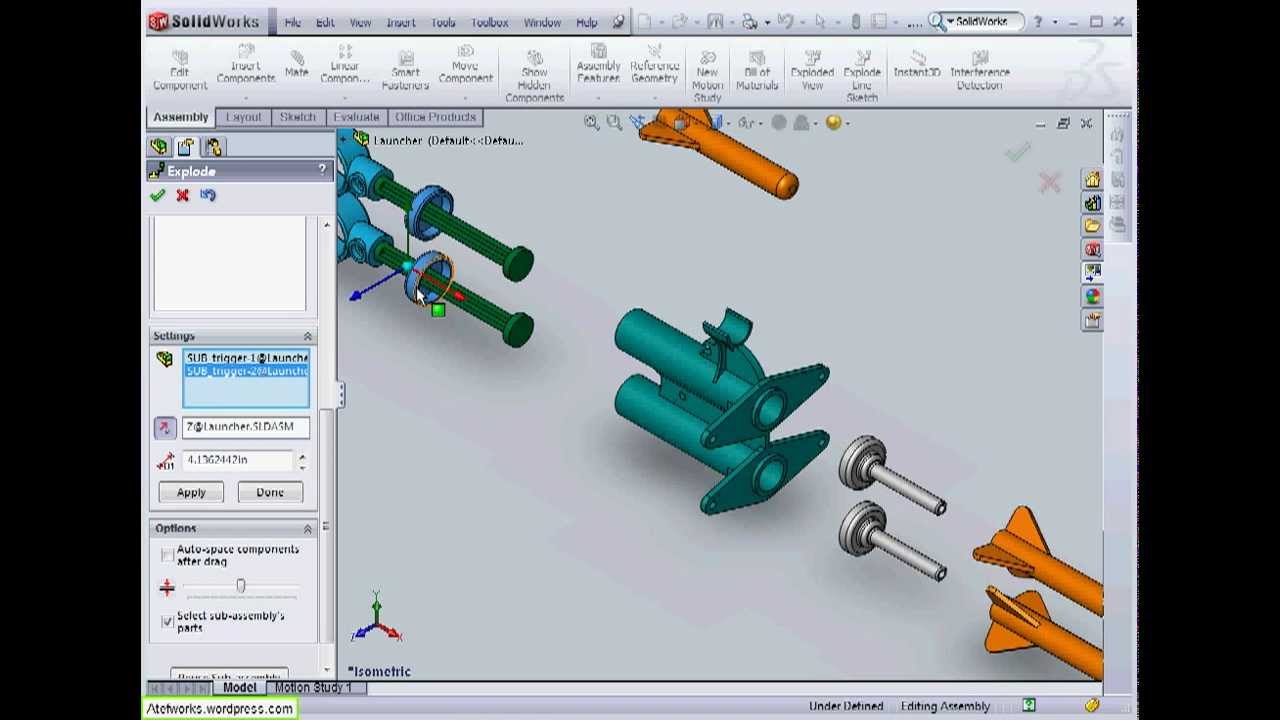Select SUB_trigger-1@Launcher in component list
Screen dimensions: 1280x720
pyautogui.click(x=246, y=358)
